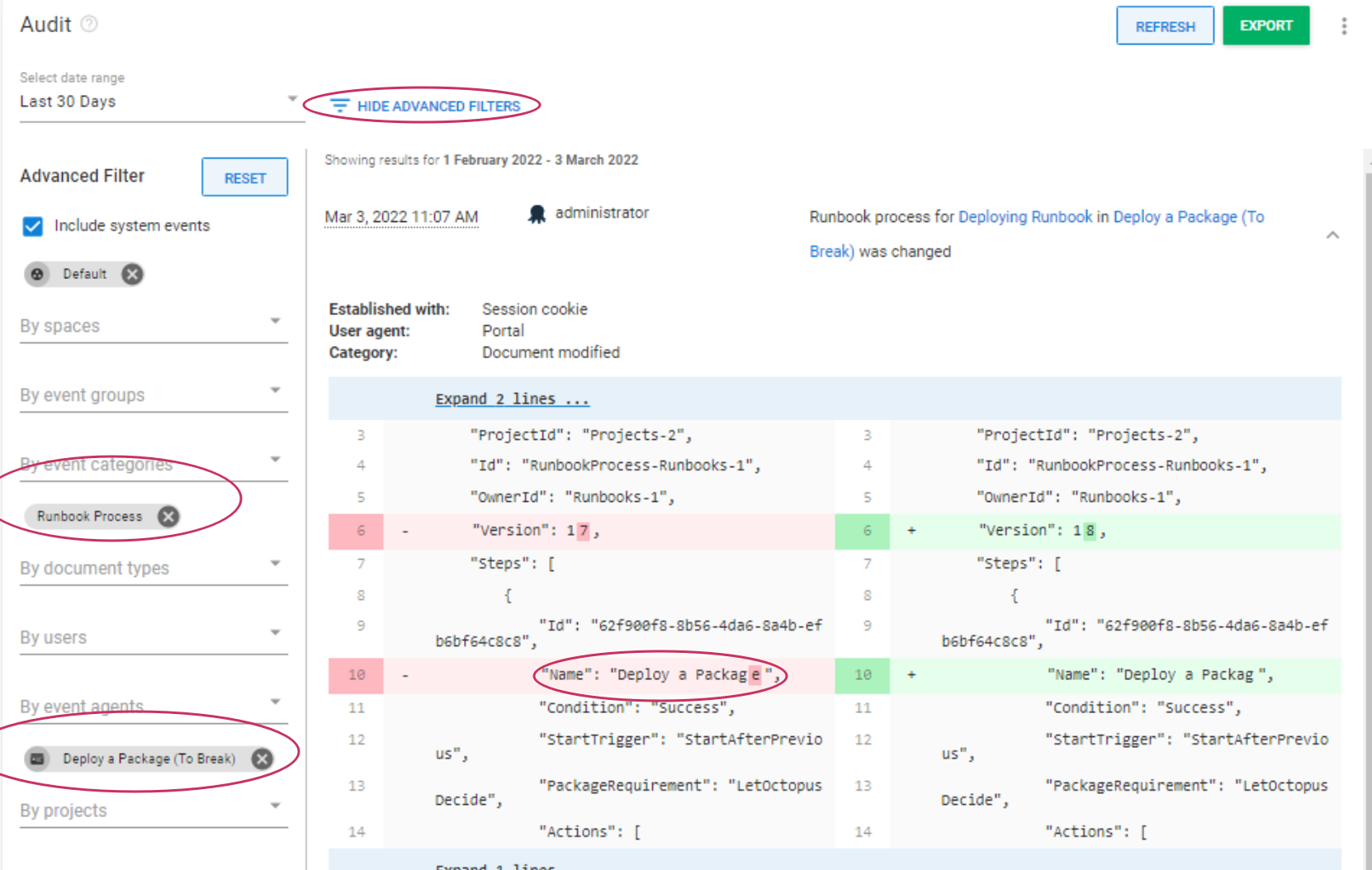Image resolution: width=1372 pixels, height=870 pixels.
Task: Collapse the Mar 3 audit entry details
Action: [x=1332, y=234]
